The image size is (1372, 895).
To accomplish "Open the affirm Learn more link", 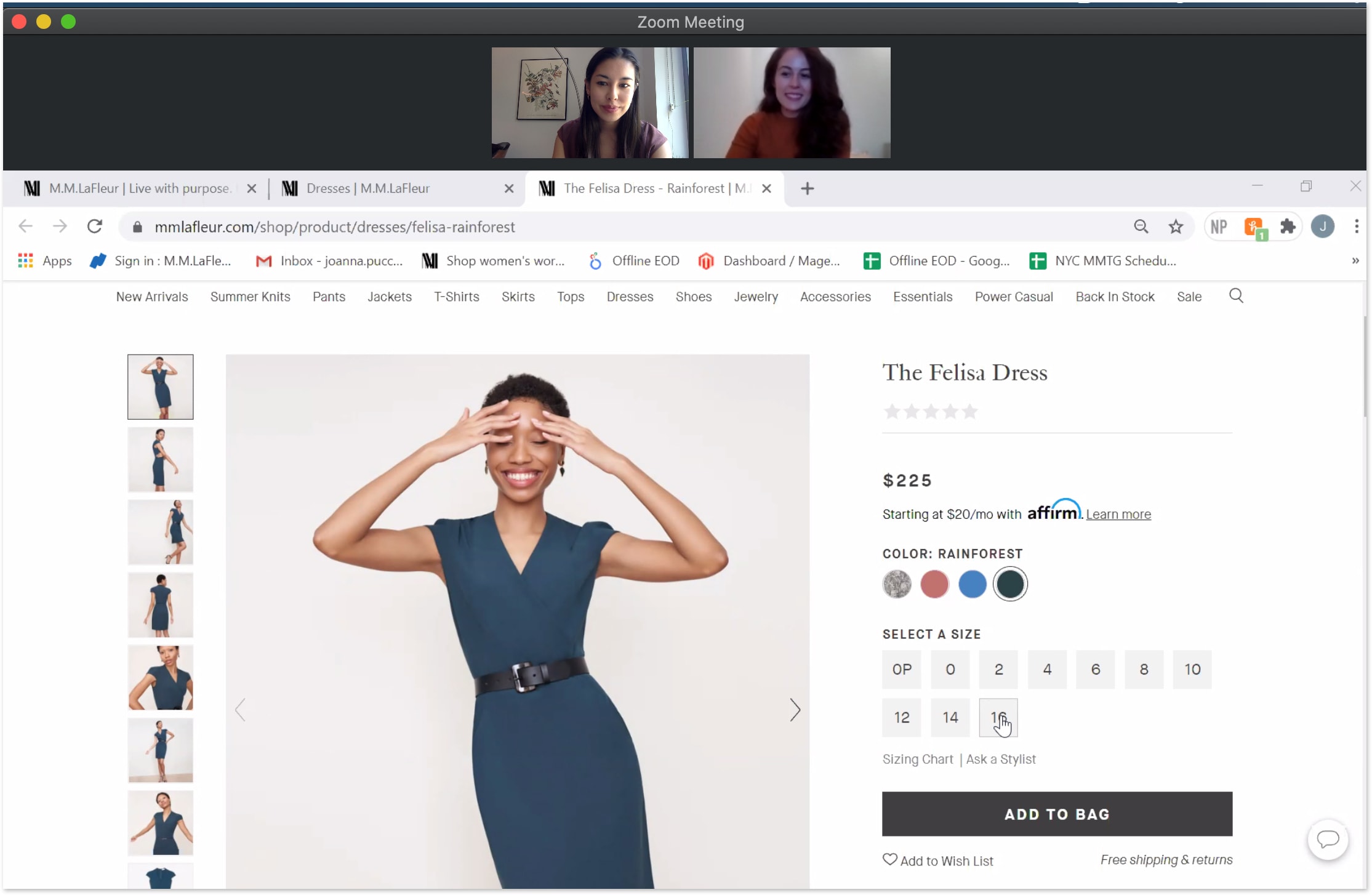I will coord(1118,514).
